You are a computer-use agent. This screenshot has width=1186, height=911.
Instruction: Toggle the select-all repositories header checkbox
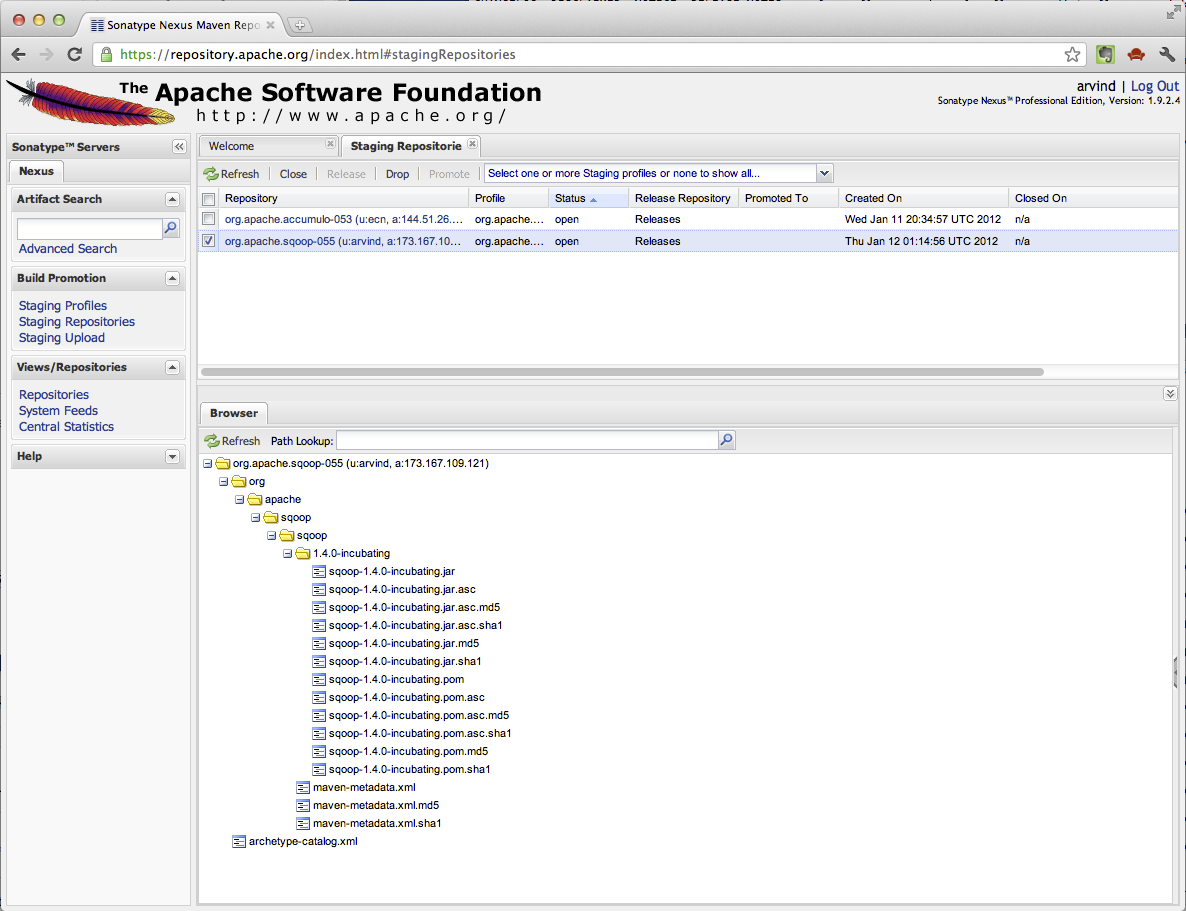click(x=209, y=200)
